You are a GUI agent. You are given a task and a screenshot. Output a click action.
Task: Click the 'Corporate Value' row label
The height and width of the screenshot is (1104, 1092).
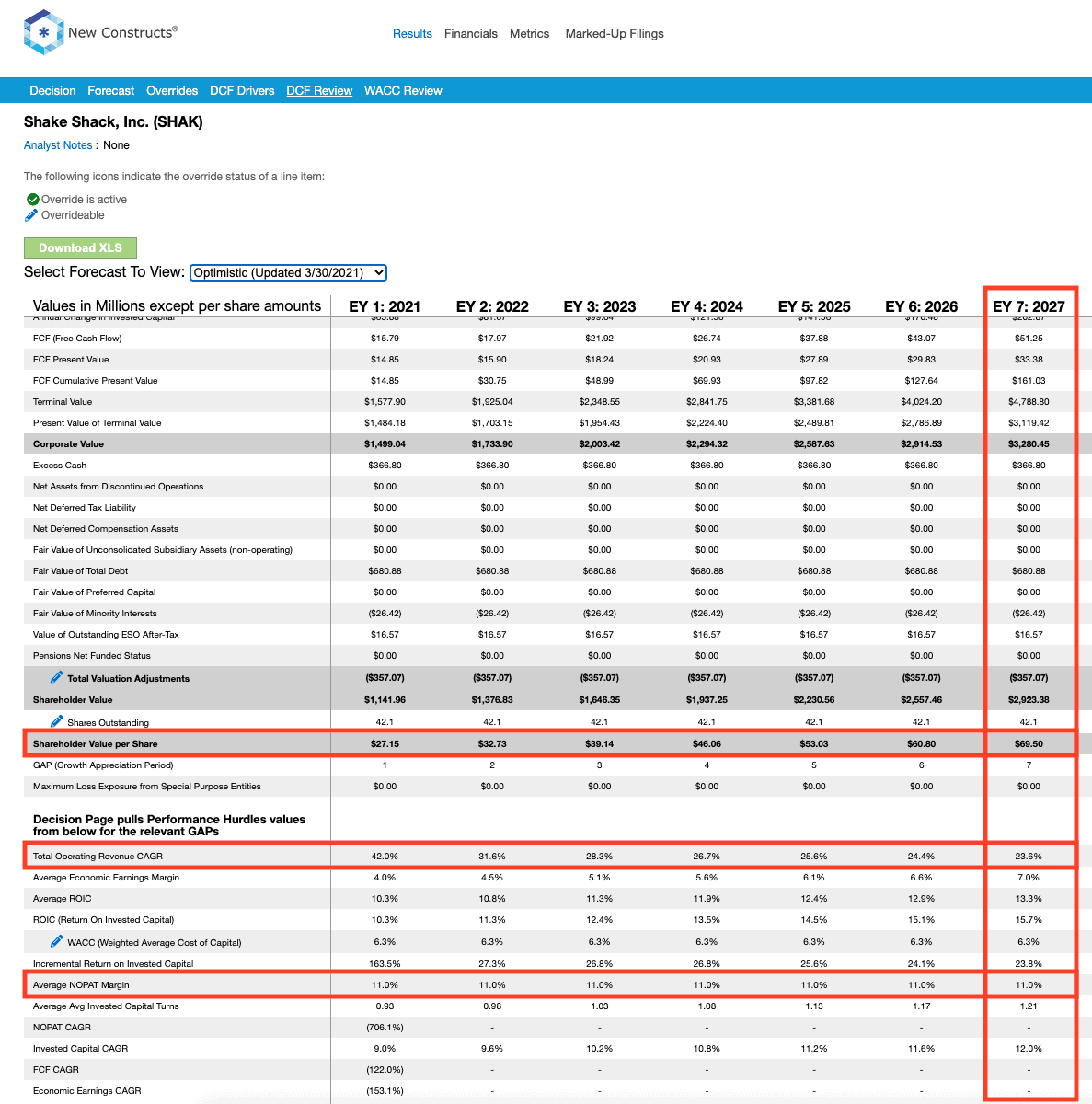68,444
